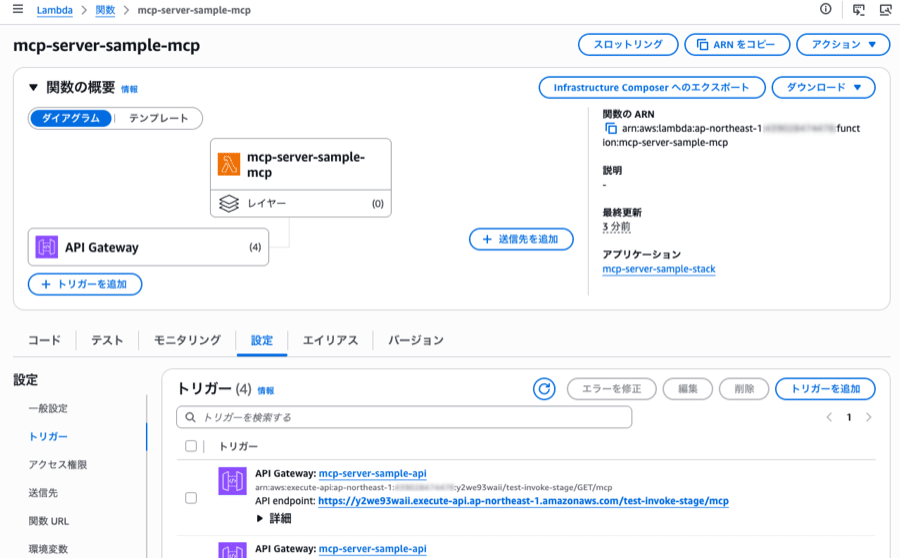The height and width of the screenshot is (558, 900).
Task: Go to next page of triggers
Action: [868, 417]
